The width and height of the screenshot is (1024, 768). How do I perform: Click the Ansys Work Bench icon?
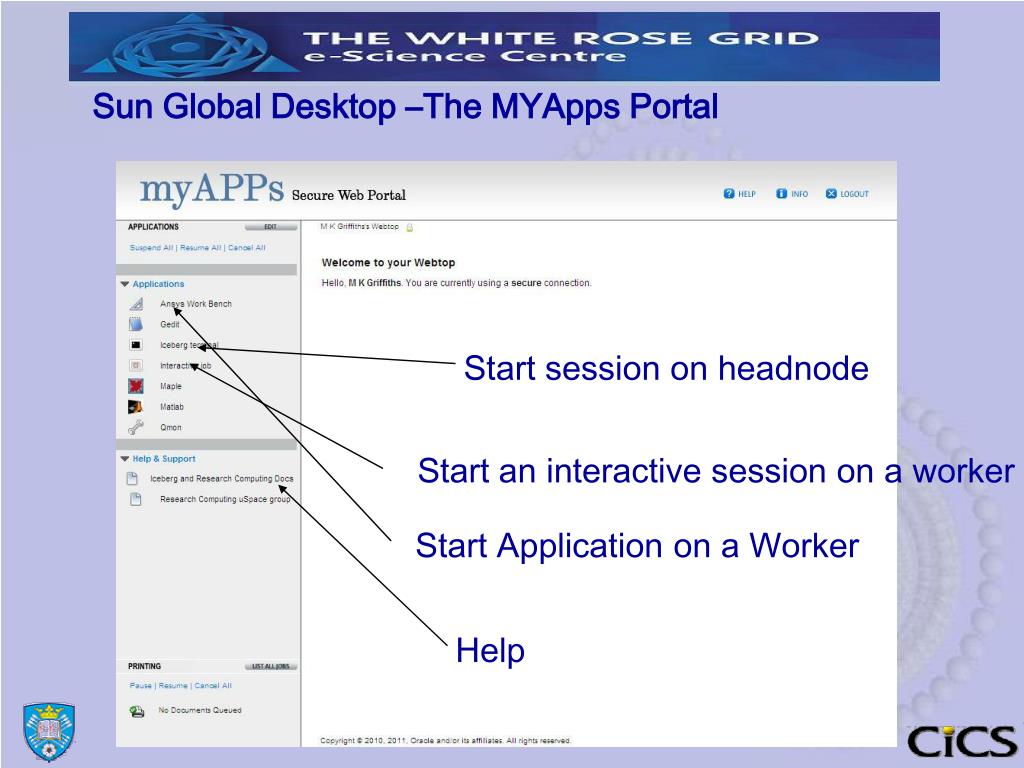coord(136,304)
